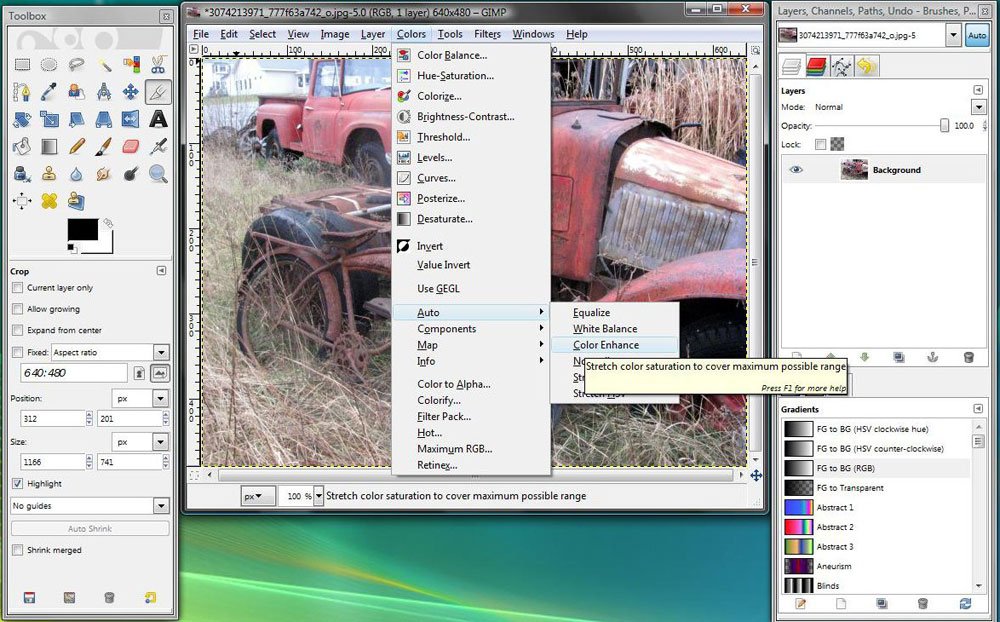Select the Eraser tool
Image resolution: width=1000 pixels, height=622 pixels.
(131, 146)
